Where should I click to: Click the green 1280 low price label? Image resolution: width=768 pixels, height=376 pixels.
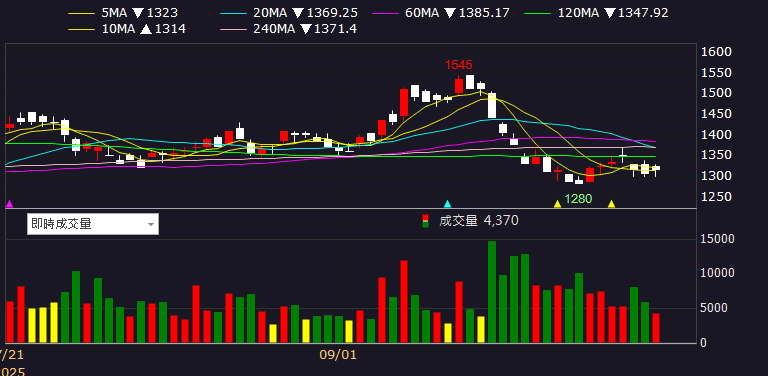(x=578, y=199)
